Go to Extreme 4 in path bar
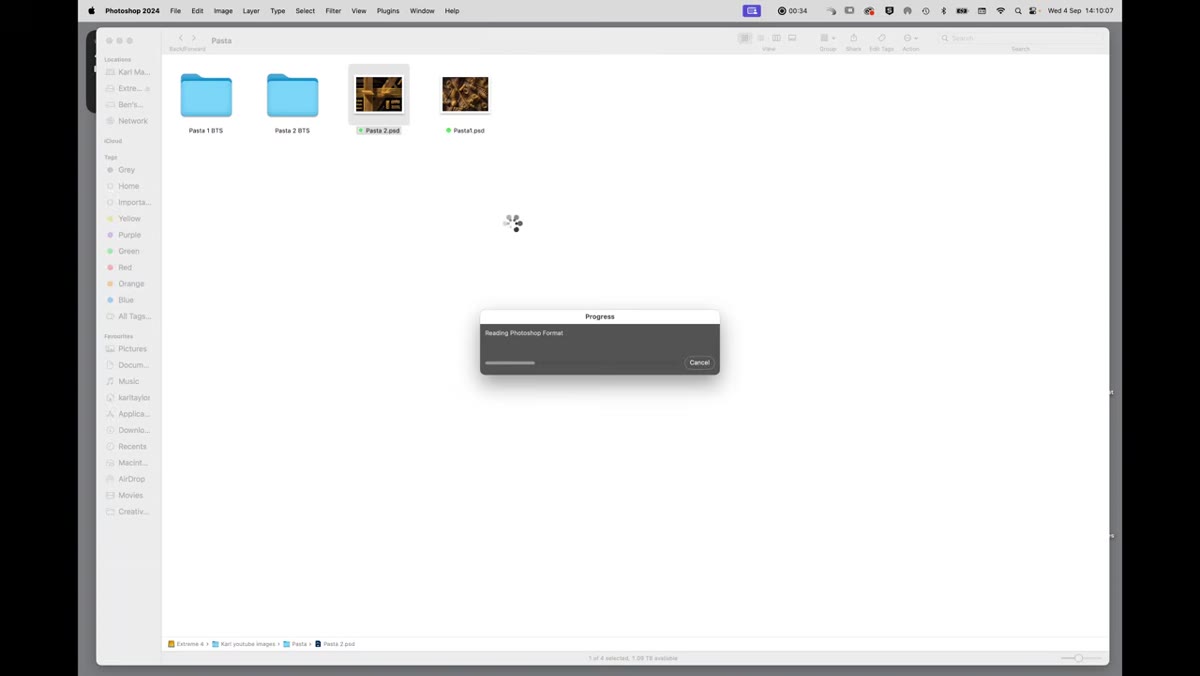Image resolution: width=1200 pixels, height=676 pixels. [x=186, y=644]
